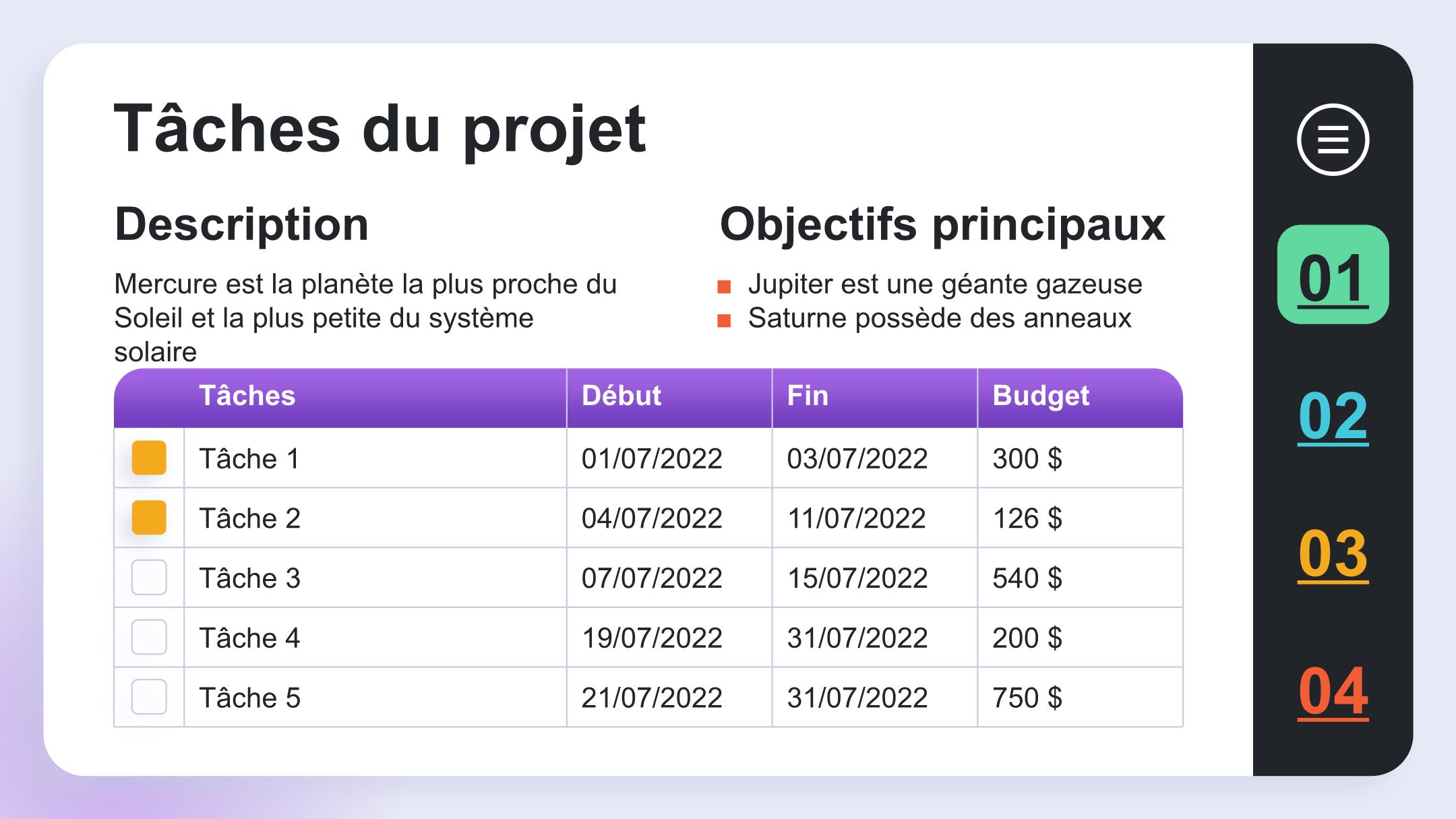Check the Tâche 3 checkbox

click(149, 578)
